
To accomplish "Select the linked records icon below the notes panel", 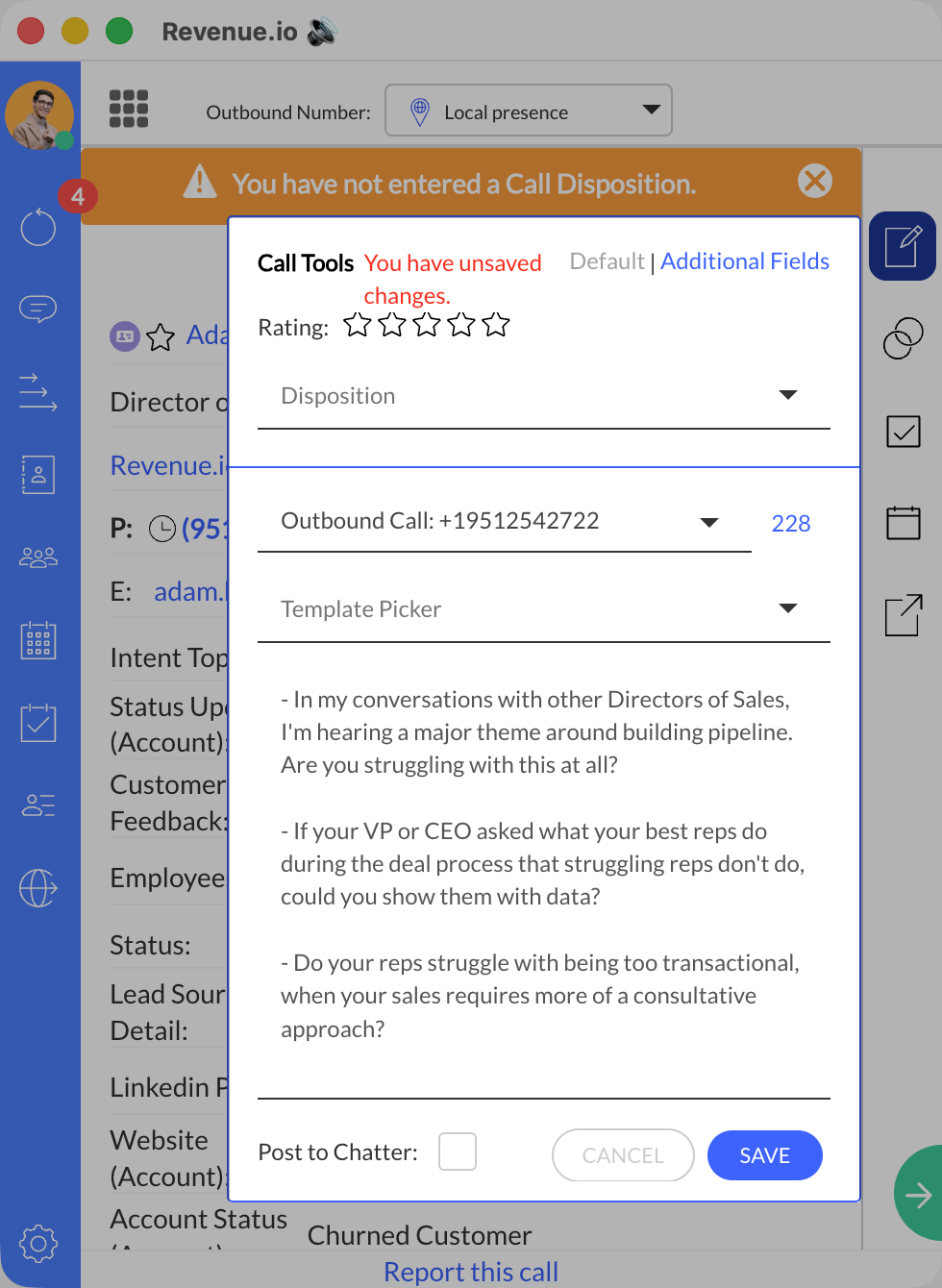I will (902, 338).
